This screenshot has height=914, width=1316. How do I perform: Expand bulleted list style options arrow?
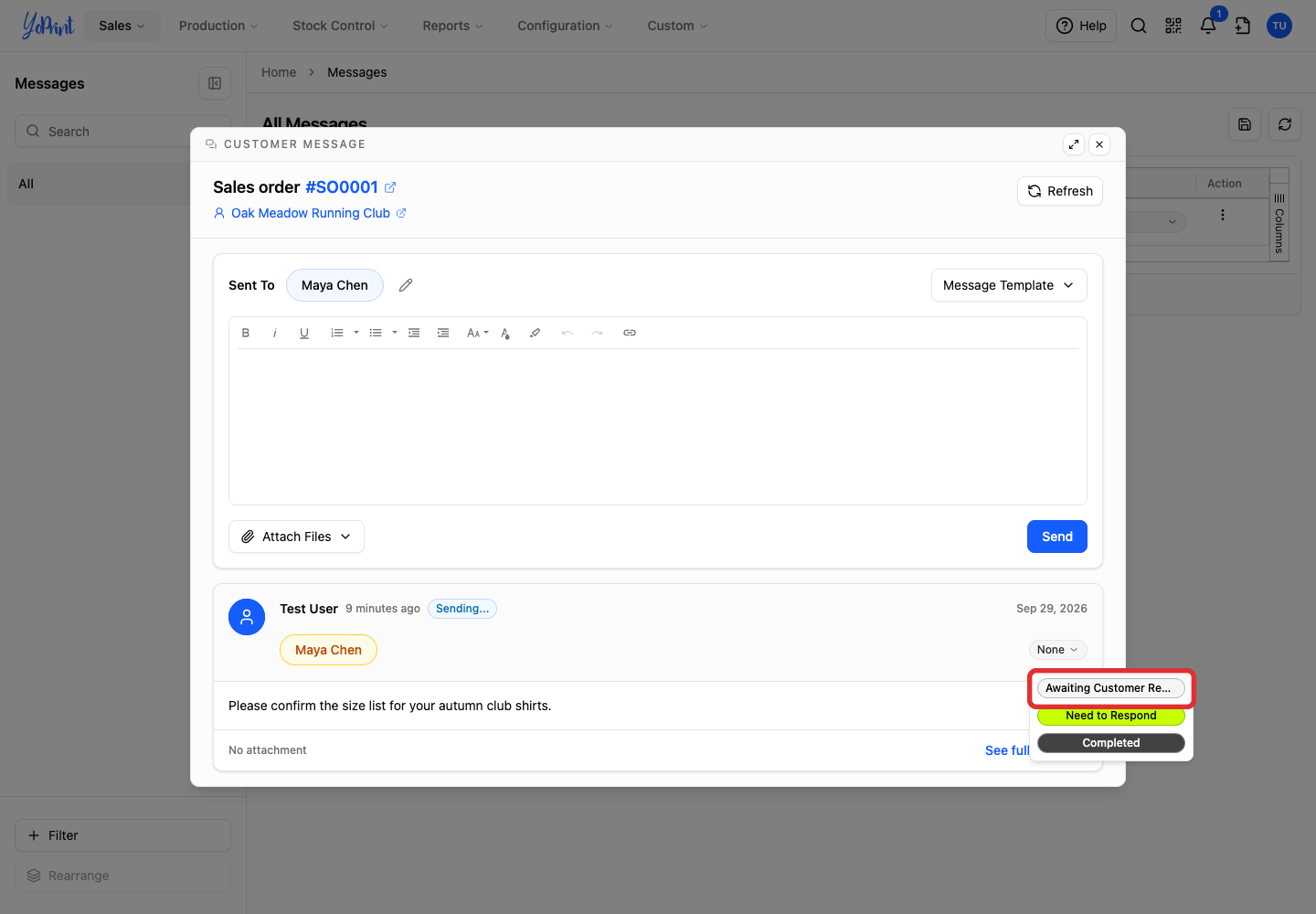395,333
